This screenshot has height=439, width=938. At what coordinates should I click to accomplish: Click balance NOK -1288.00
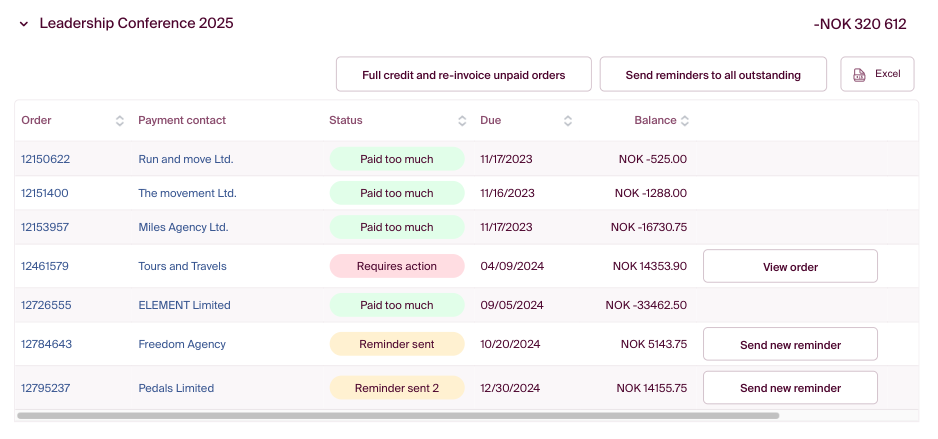651,193
